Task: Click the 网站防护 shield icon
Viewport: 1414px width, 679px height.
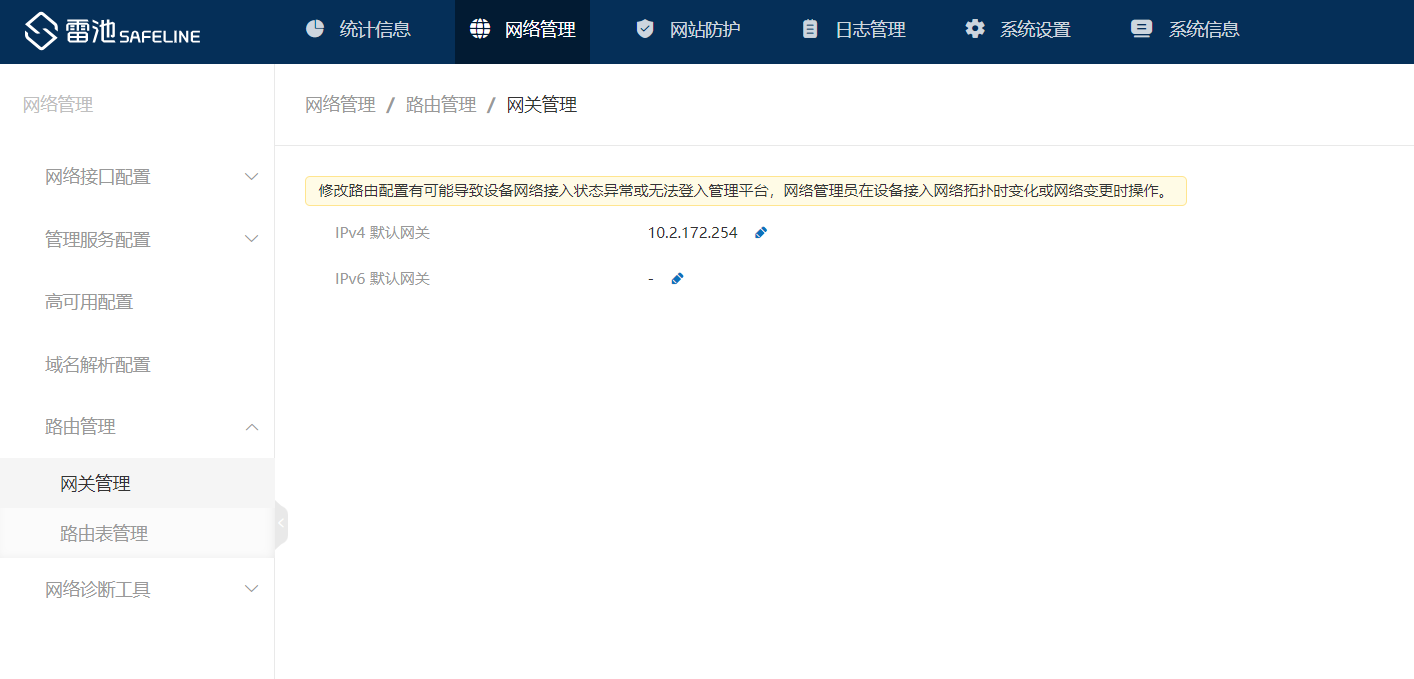Action: (645, 29)
